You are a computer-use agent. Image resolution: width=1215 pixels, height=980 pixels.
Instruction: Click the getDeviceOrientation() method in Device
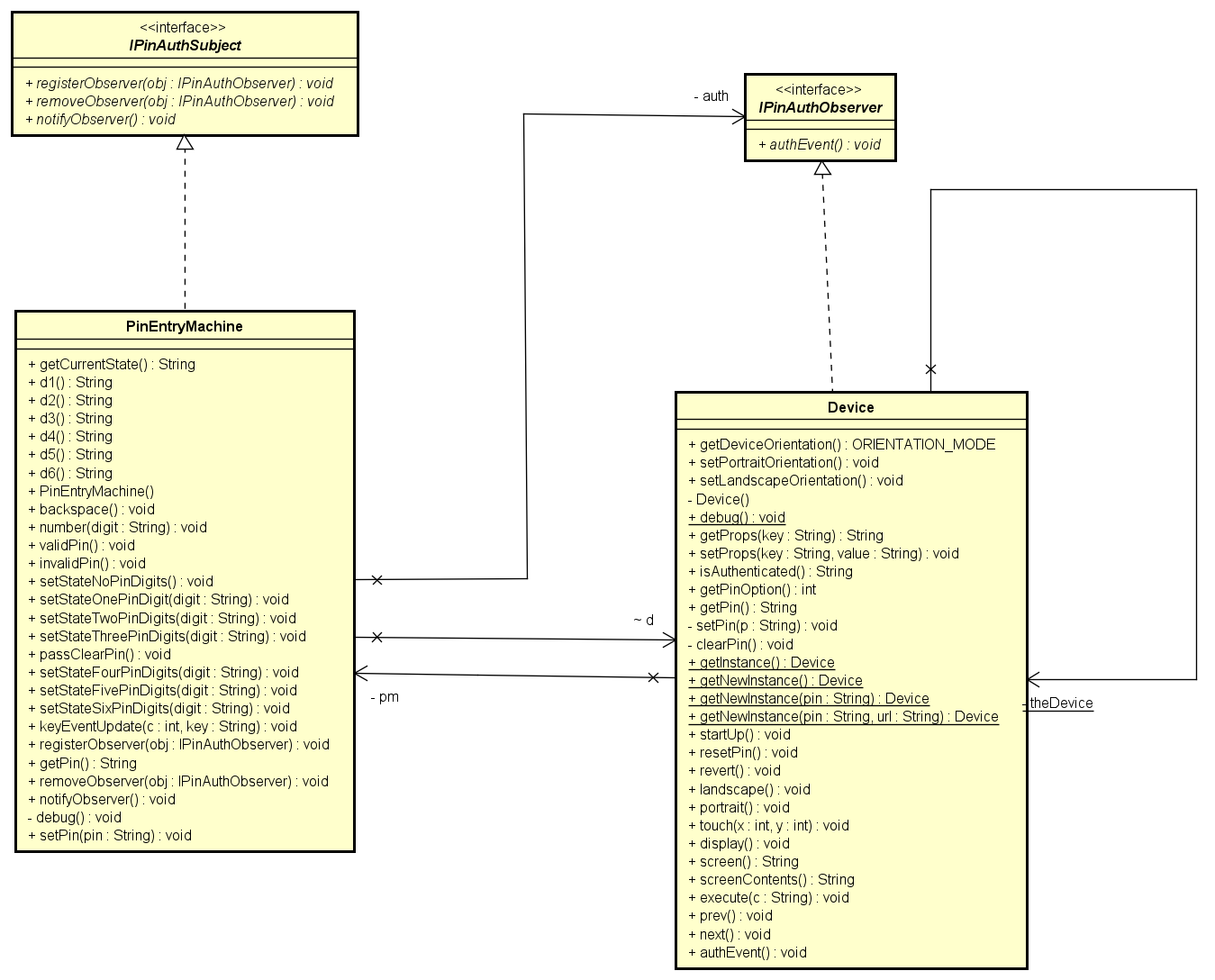(839, 444)
